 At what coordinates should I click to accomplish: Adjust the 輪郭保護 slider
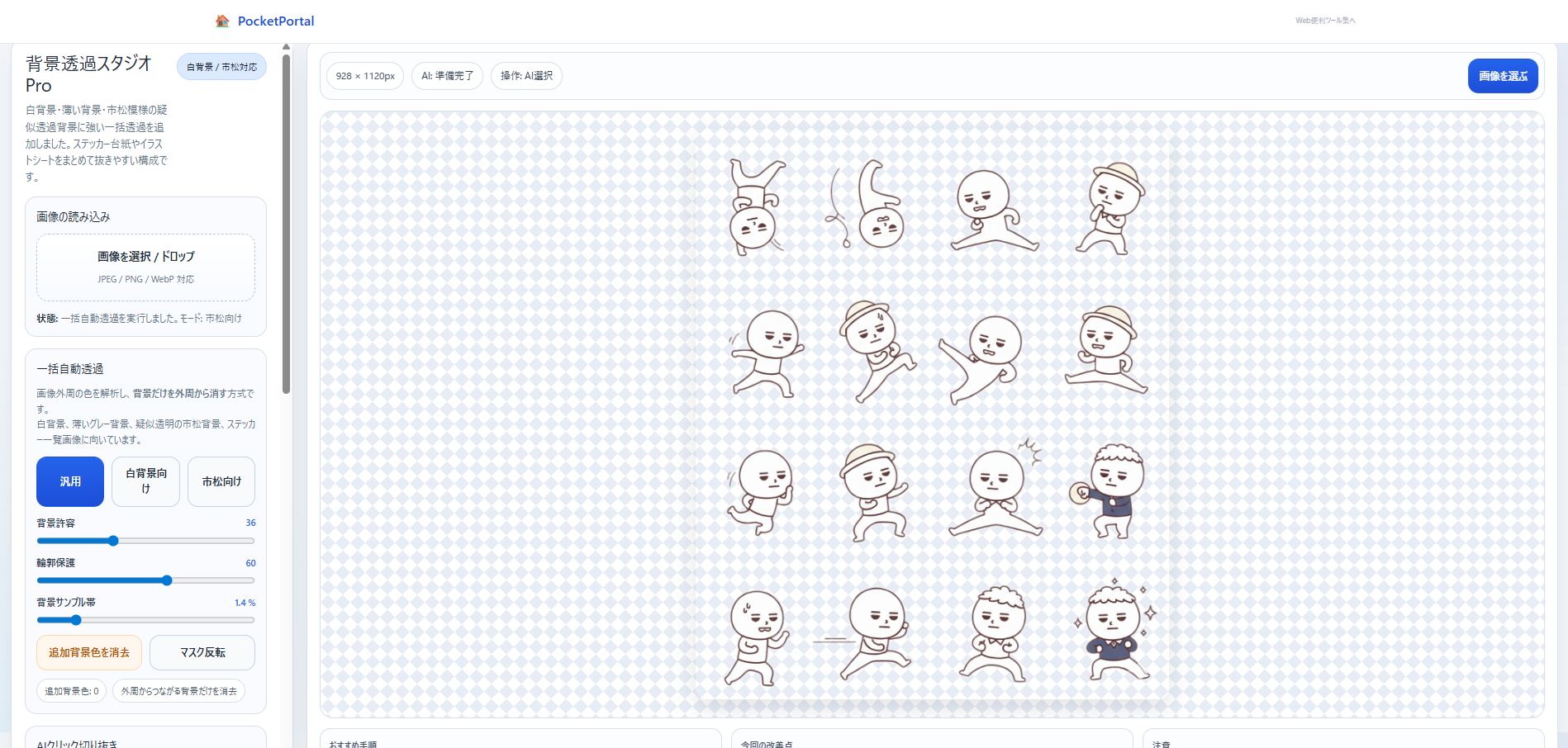coord(167,580)
